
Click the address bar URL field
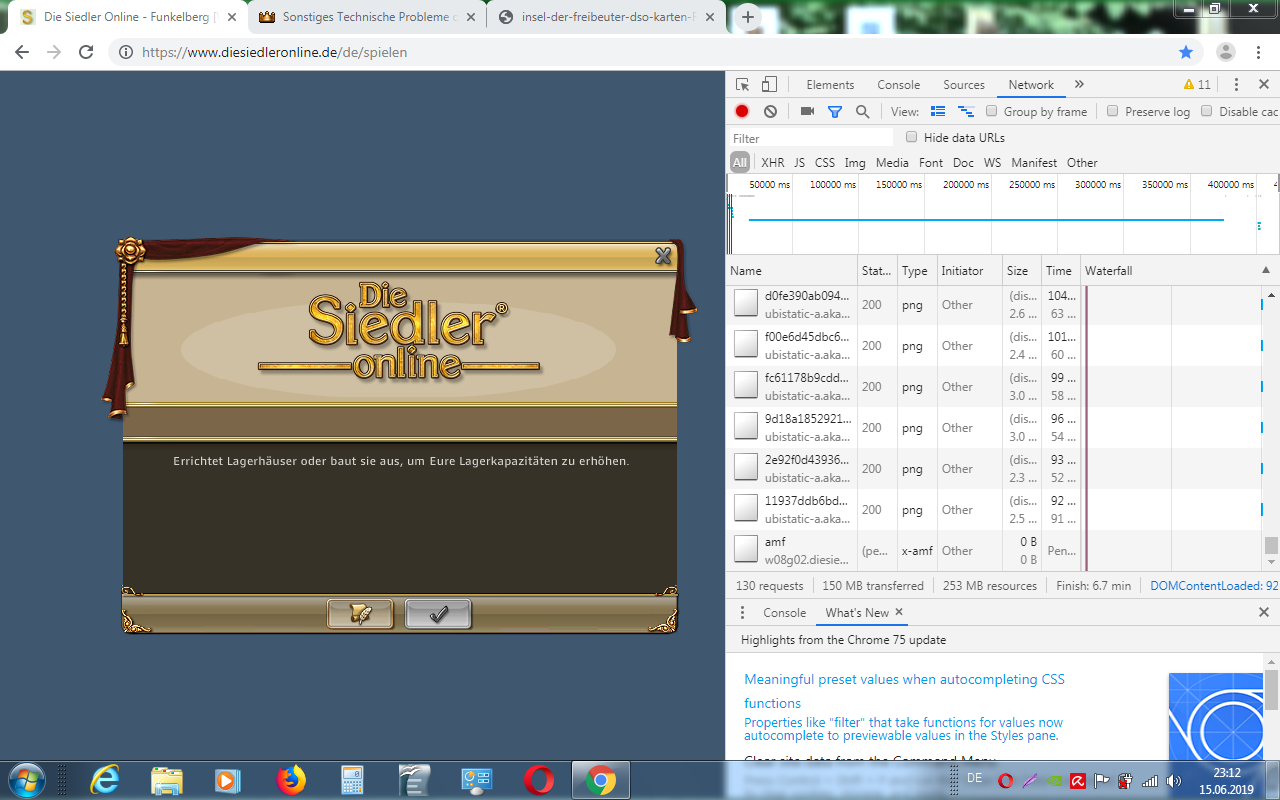click(x=640, y=52)
